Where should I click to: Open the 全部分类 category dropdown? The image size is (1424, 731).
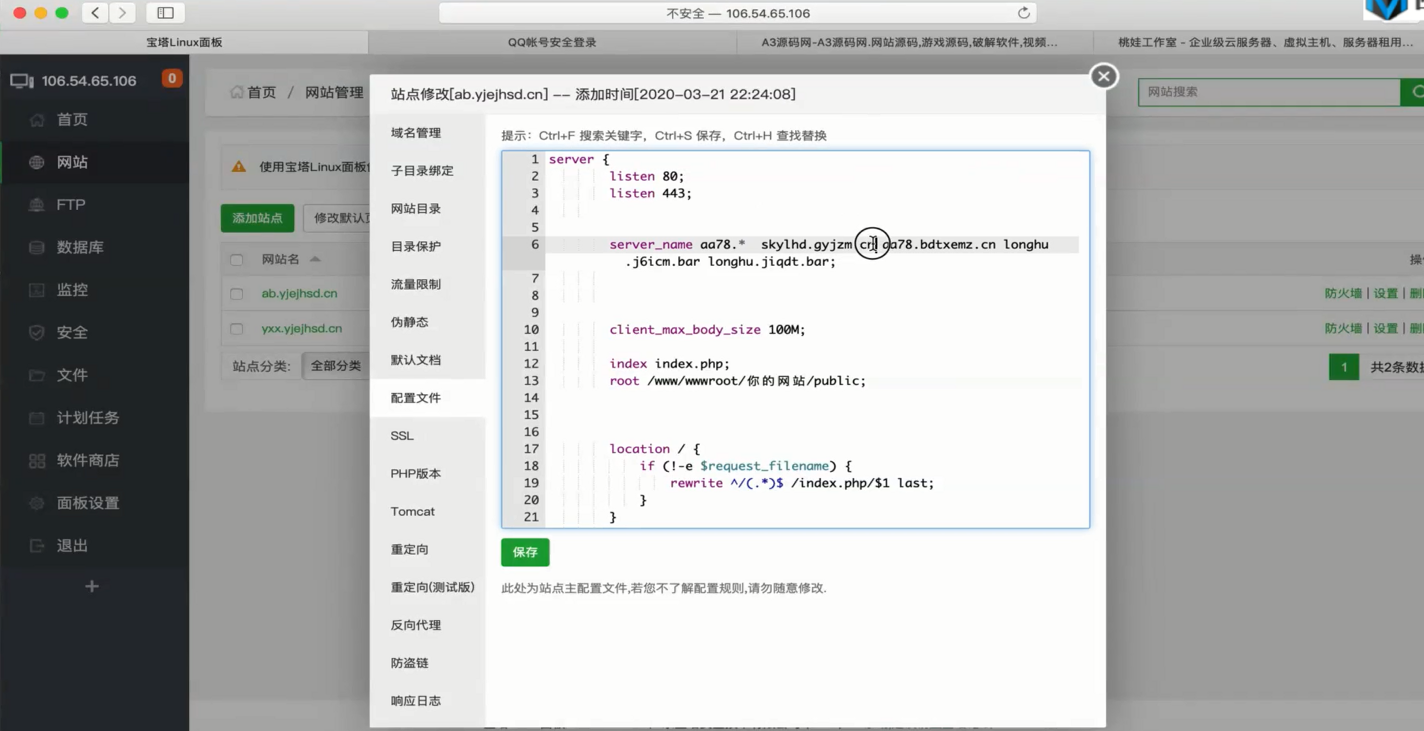click(336, 366)
